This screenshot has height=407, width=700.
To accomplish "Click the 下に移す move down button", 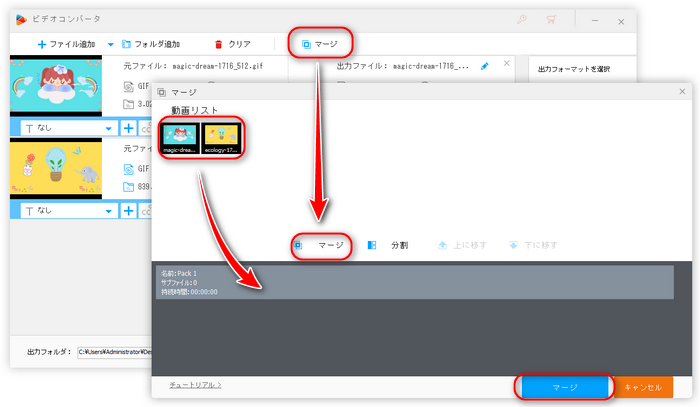I will click(x=533, y=245).
